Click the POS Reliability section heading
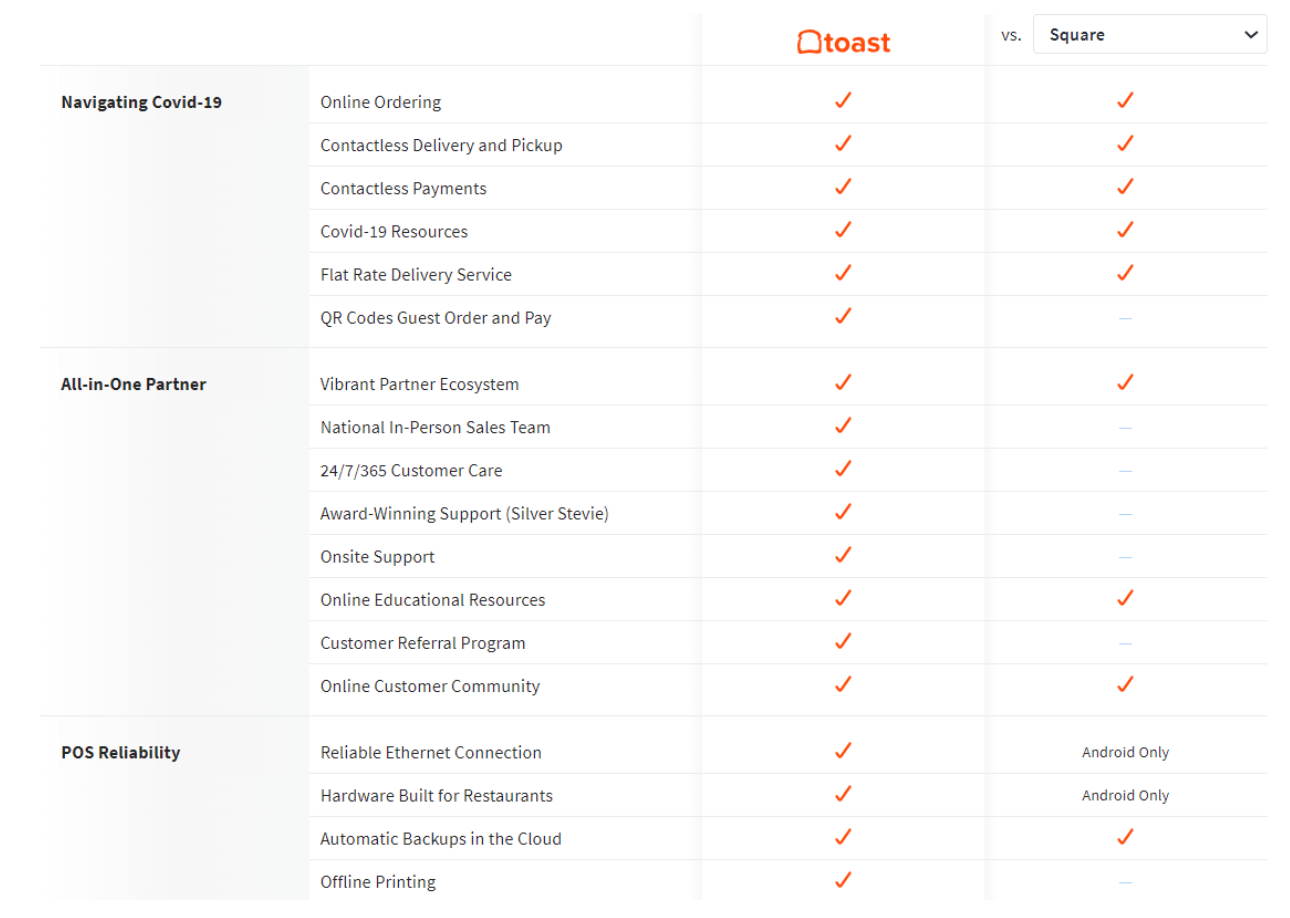This screenshot has width=1290, height=918. (120, 752)
